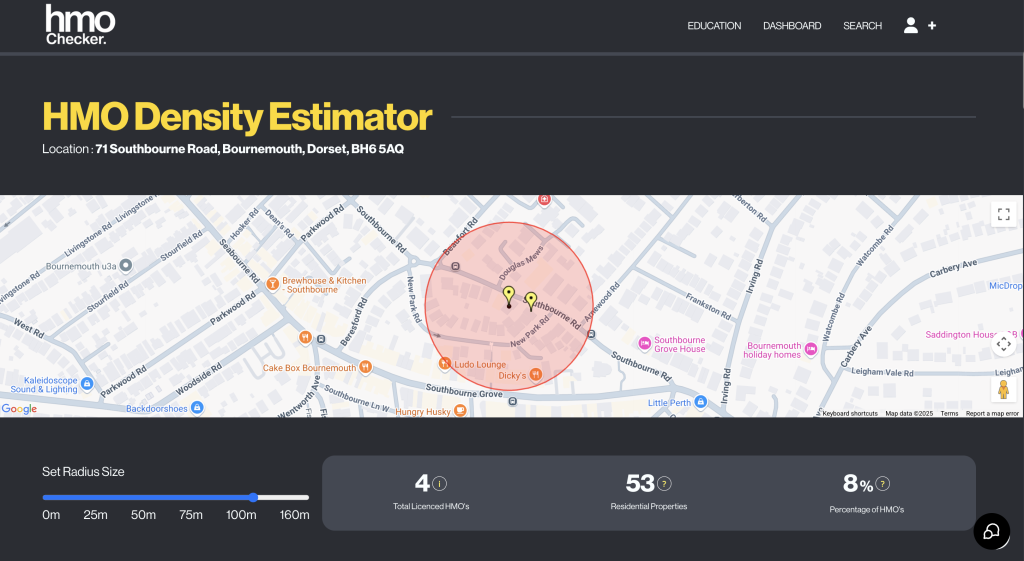This screenshot has height=561, width=1024.
Task: Click Southbourne Grove House lodging marker
Action: pos(645,344)
